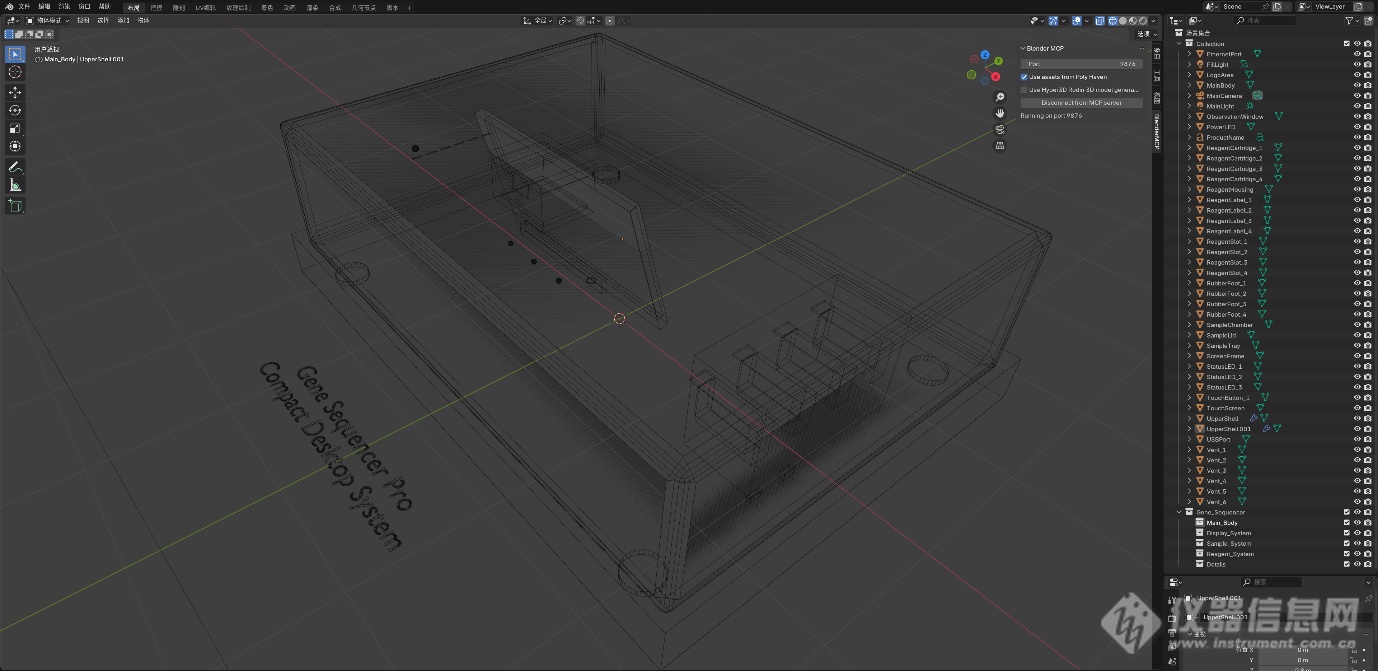
Task: Click the green Y axis on navigation gizmo
Action: click(x=998, y=61)
